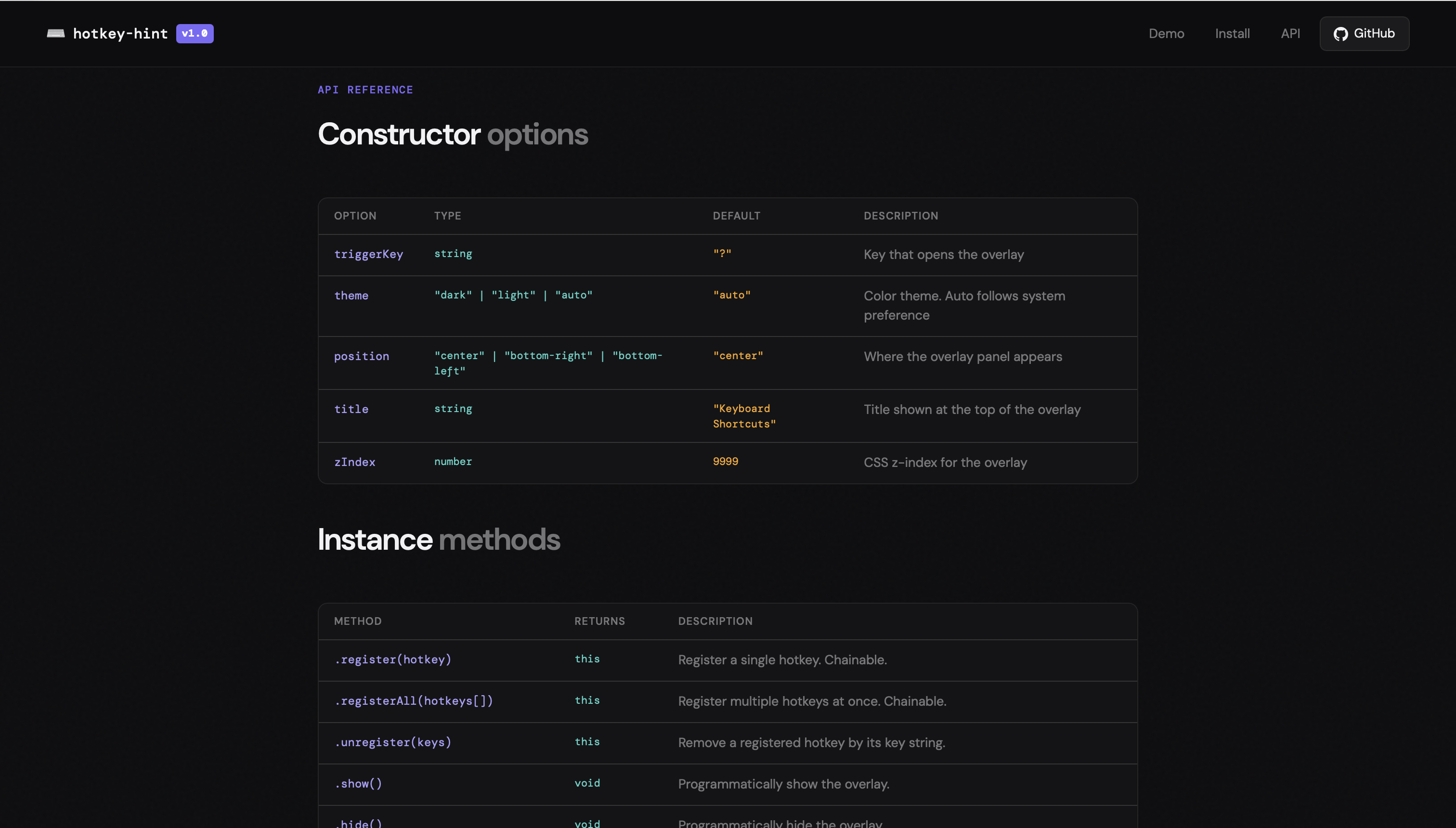Click the Constructor options heading
Viewport: 1456px width, 828px height.
(453, 134)
